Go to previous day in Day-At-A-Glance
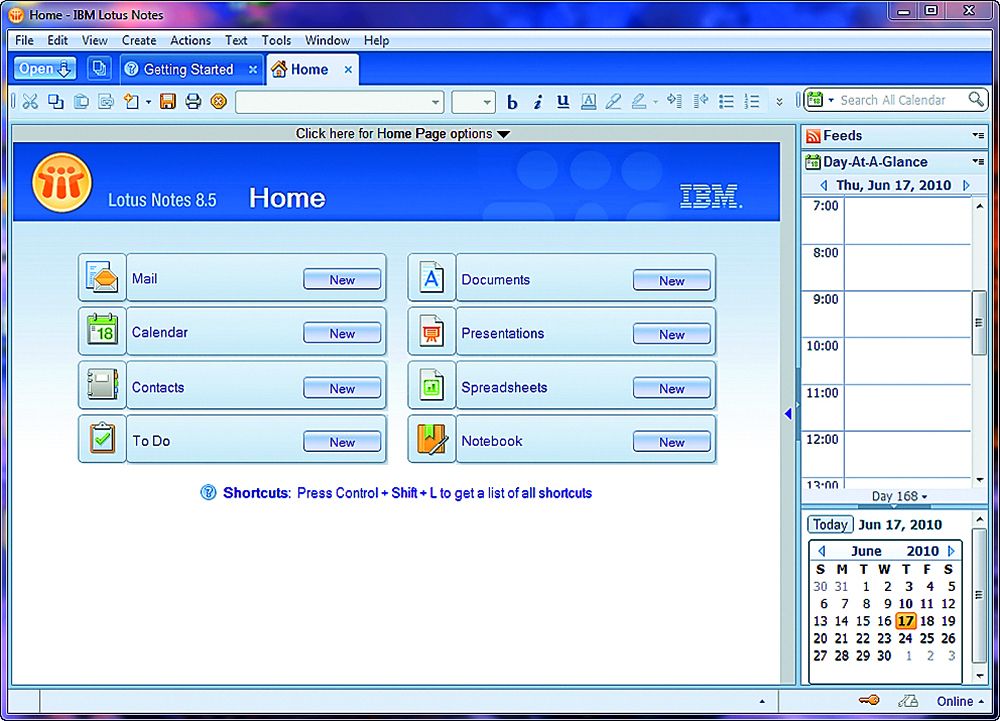This screenshot has width=1000, height=721. 823,186
